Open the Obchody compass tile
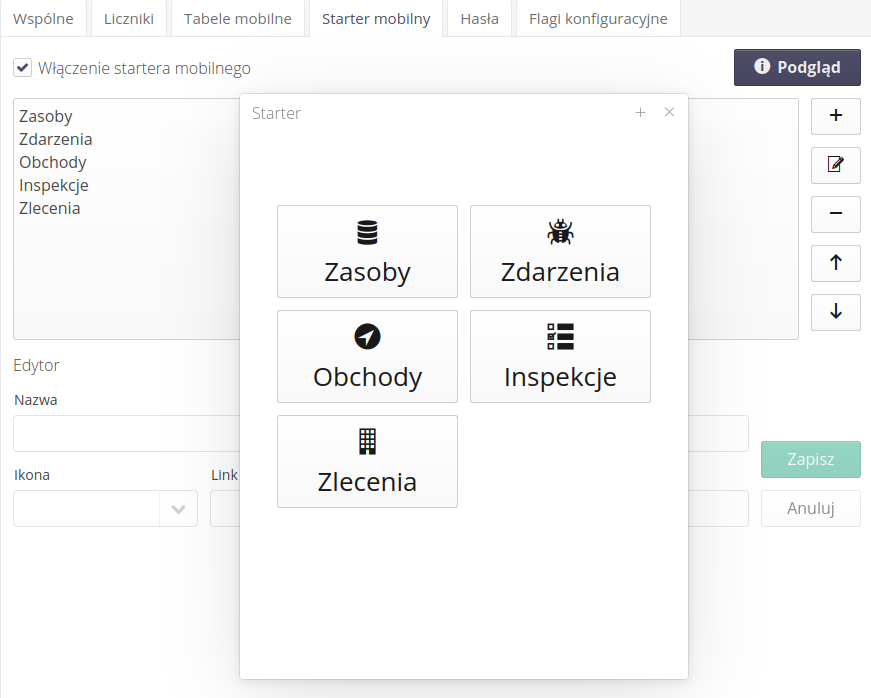This screenshot has height=698, width=871. pos(367,357)
